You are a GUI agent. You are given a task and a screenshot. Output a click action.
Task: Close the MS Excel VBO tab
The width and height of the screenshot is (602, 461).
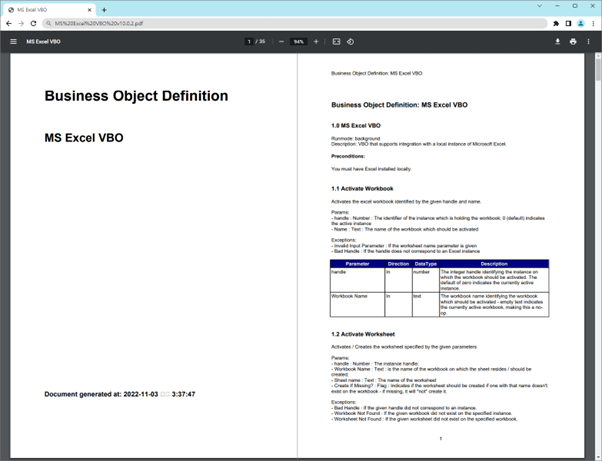(90, 10)
